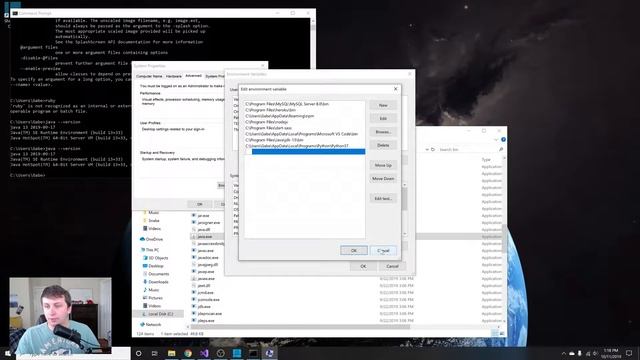Select Hardware tab in System Properties
Viewport: 640px width, 360px height.
[x=173, y=76]
